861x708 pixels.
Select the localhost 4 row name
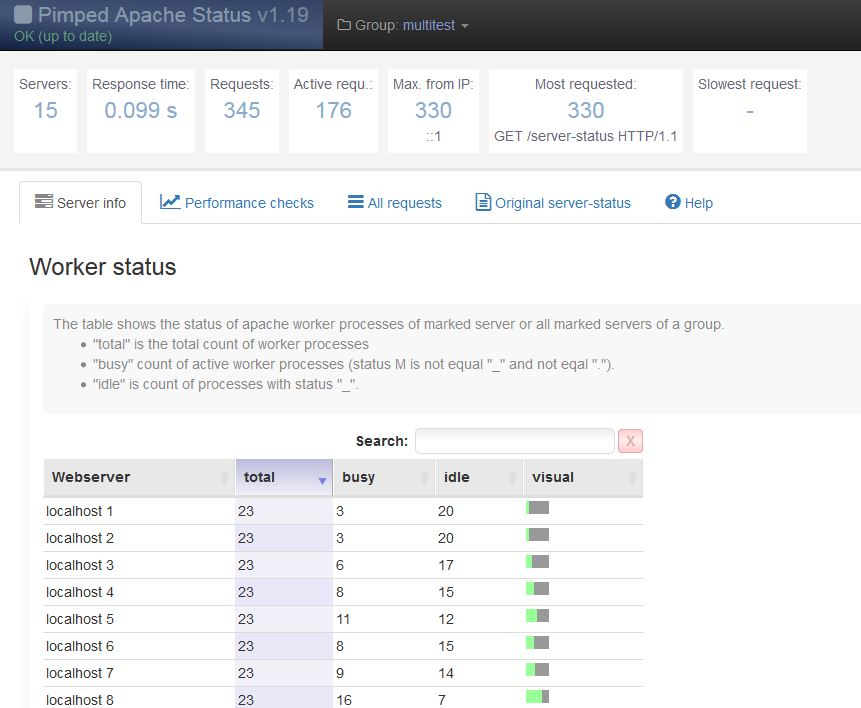[80, 592]
